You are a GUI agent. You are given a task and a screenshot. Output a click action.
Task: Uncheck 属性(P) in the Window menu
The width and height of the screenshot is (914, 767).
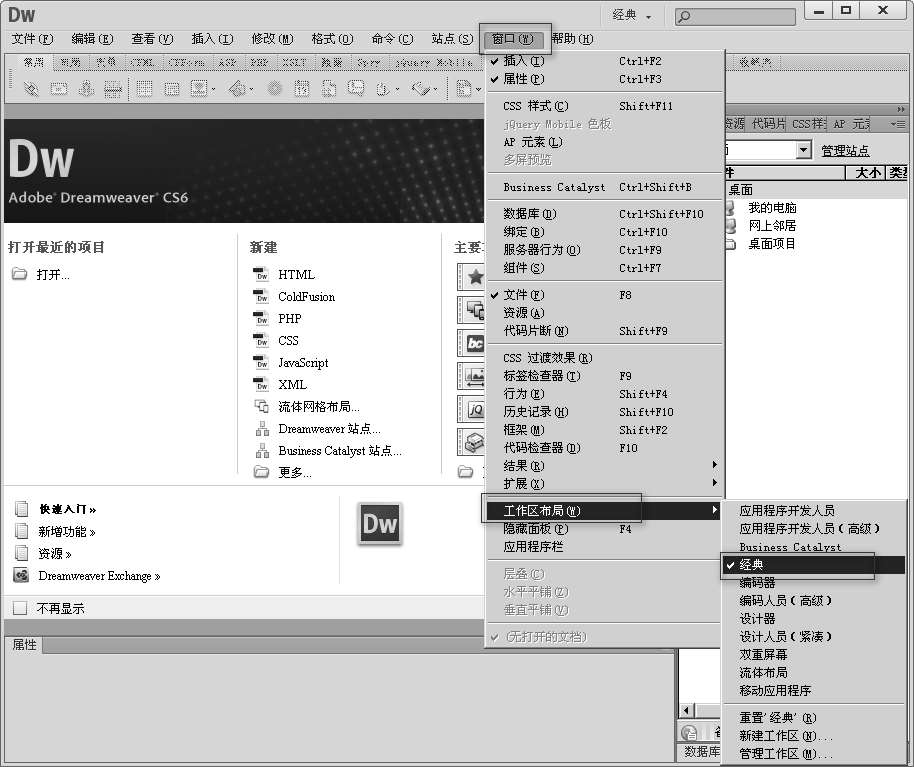(x=604, y=79)
